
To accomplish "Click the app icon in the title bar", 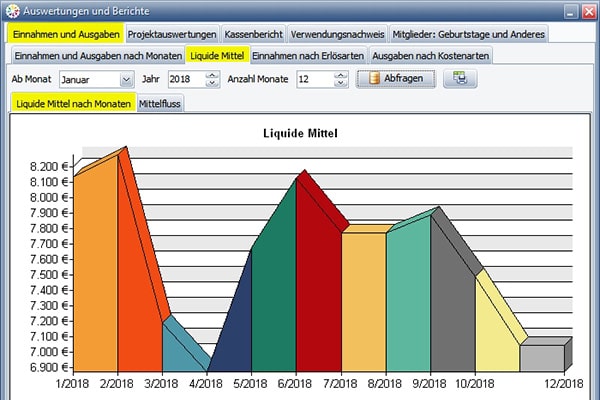I will 11,12.
